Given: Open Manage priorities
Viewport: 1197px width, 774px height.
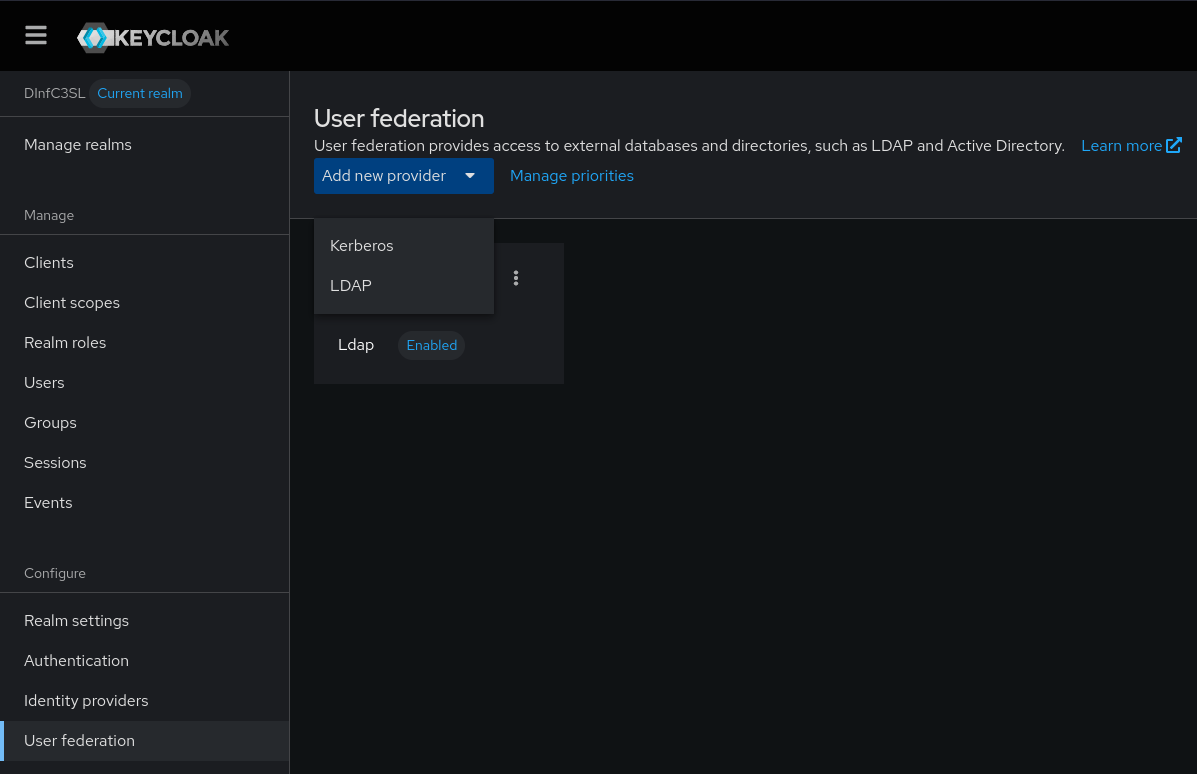Looking at the screenshot, I should (x=571, y=176).
